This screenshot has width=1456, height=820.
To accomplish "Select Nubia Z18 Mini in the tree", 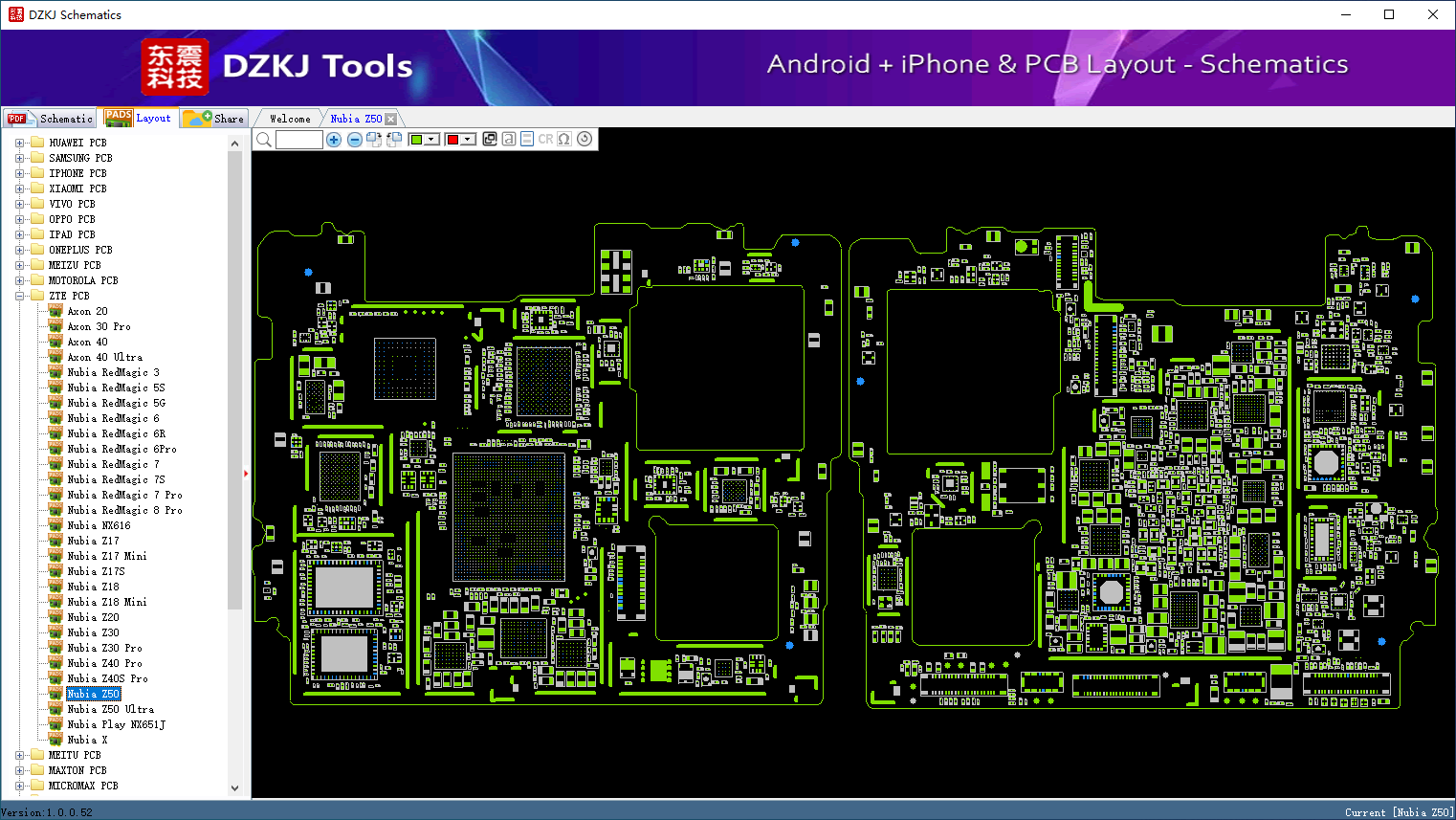I will click(107, 602).
